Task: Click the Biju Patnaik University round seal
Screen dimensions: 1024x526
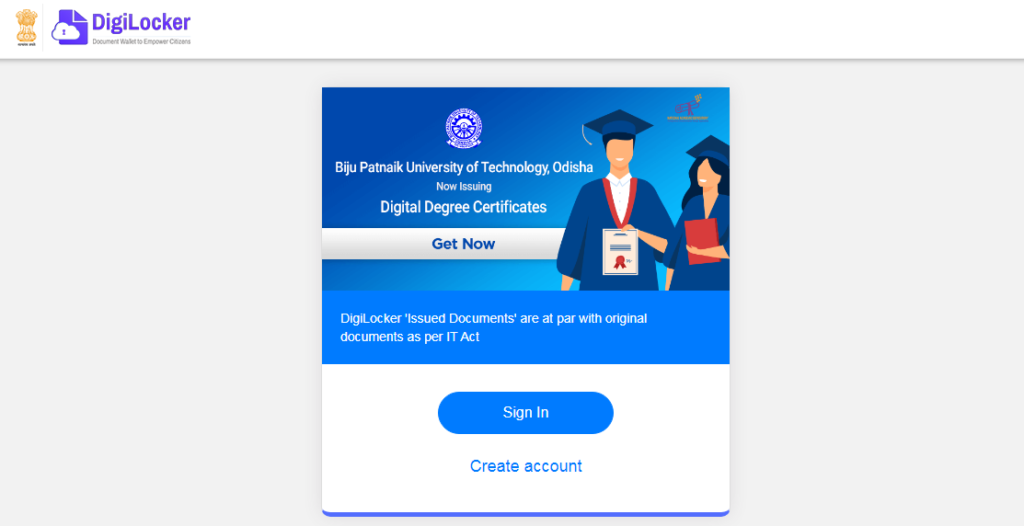Action: pos(464,128)
